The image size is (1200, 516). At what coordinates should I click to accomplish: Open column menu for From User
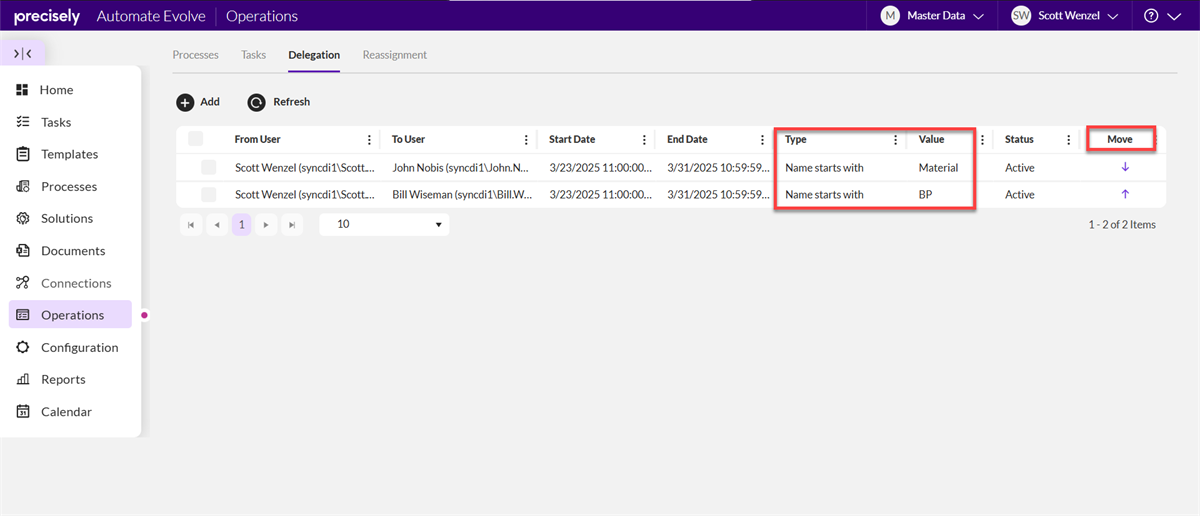click(369, 140)
